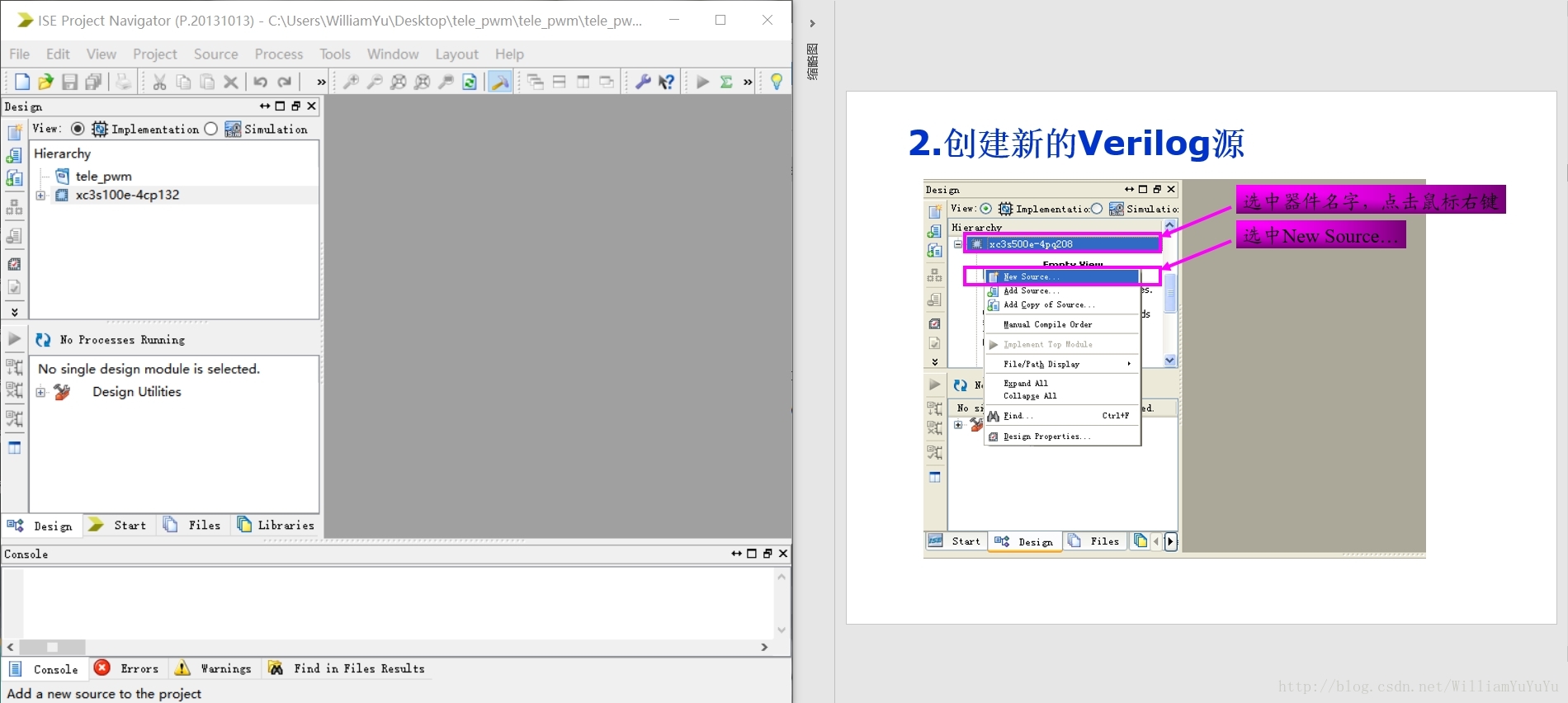Click the Paste toolbar icon

coord(208,82)
